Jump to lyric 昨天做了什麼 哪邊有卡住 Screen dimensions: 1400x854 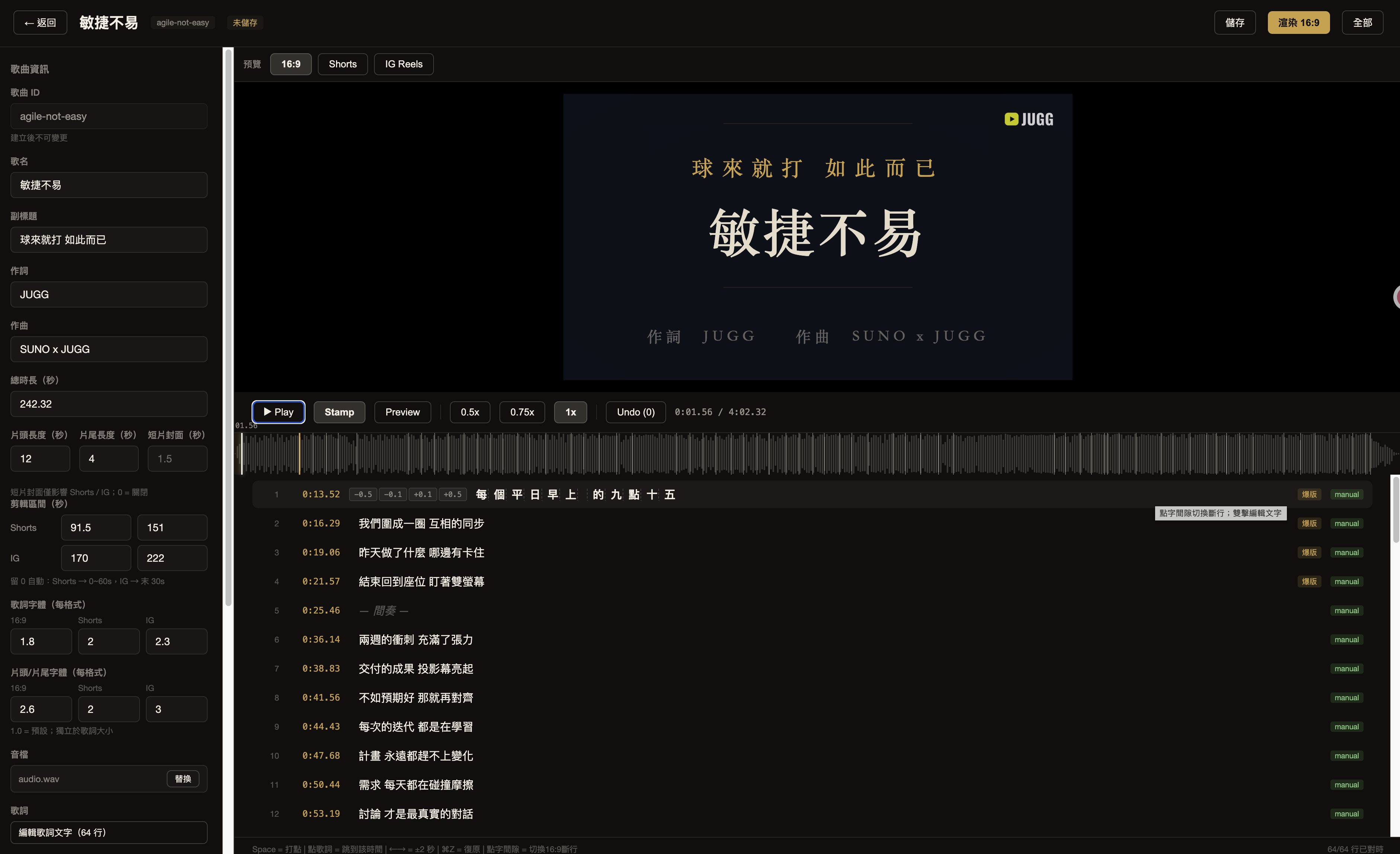point(421,552)
